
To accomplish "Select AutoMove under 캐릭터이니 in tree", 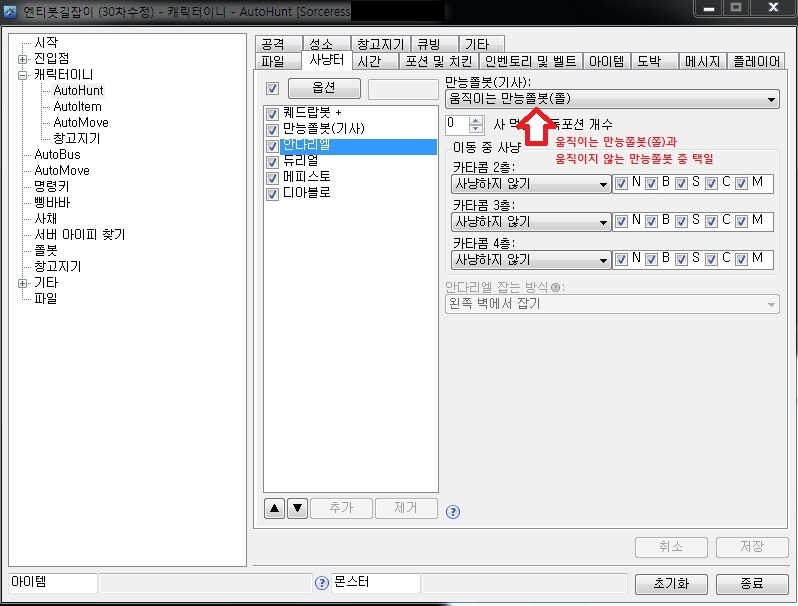I will click(x=81, y=123).
